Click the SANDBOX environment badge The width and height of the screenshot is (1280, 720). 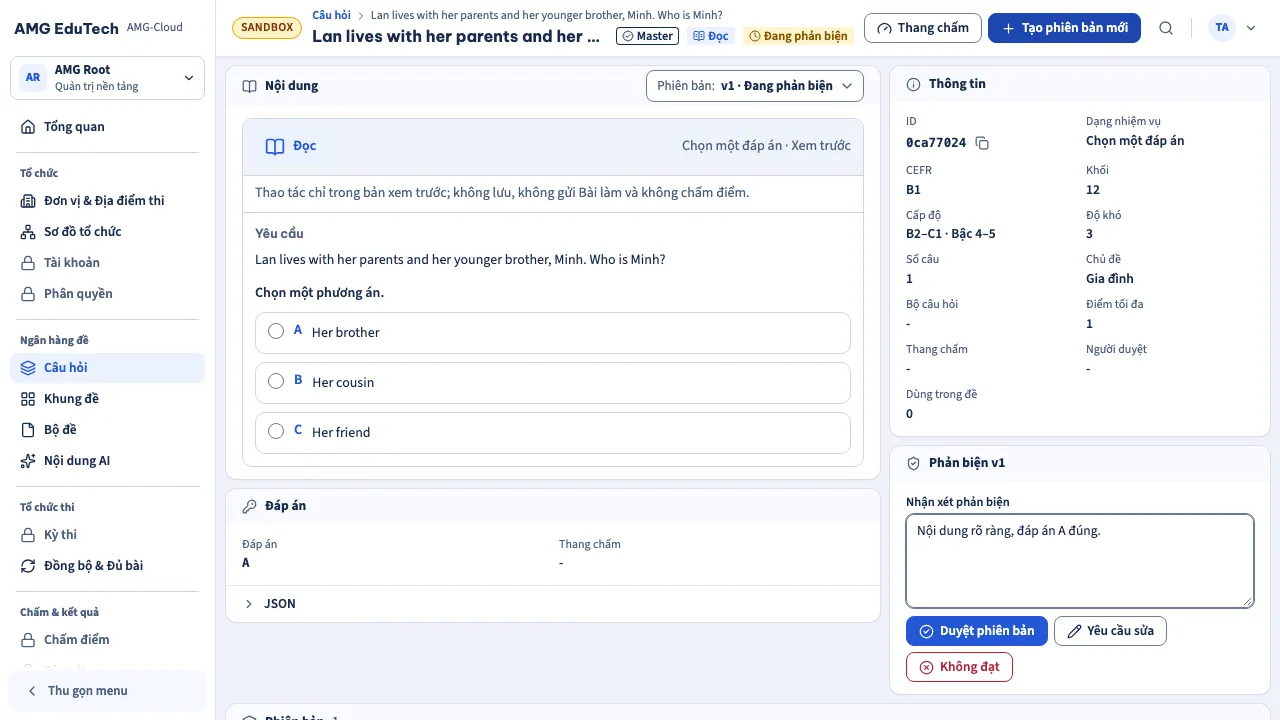tap(267, 28)
